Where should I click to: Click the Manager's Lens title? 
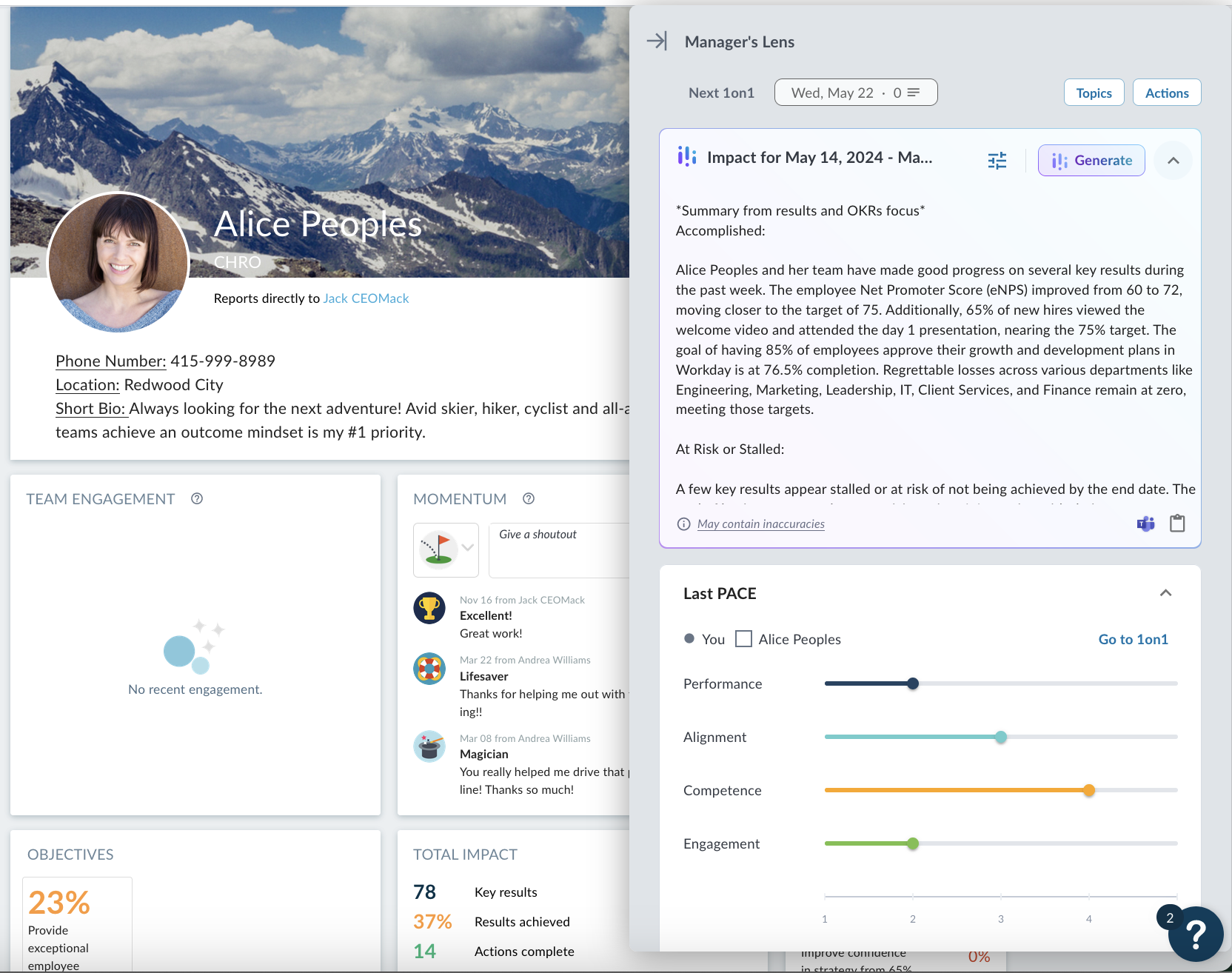click(x=740, y=41)
